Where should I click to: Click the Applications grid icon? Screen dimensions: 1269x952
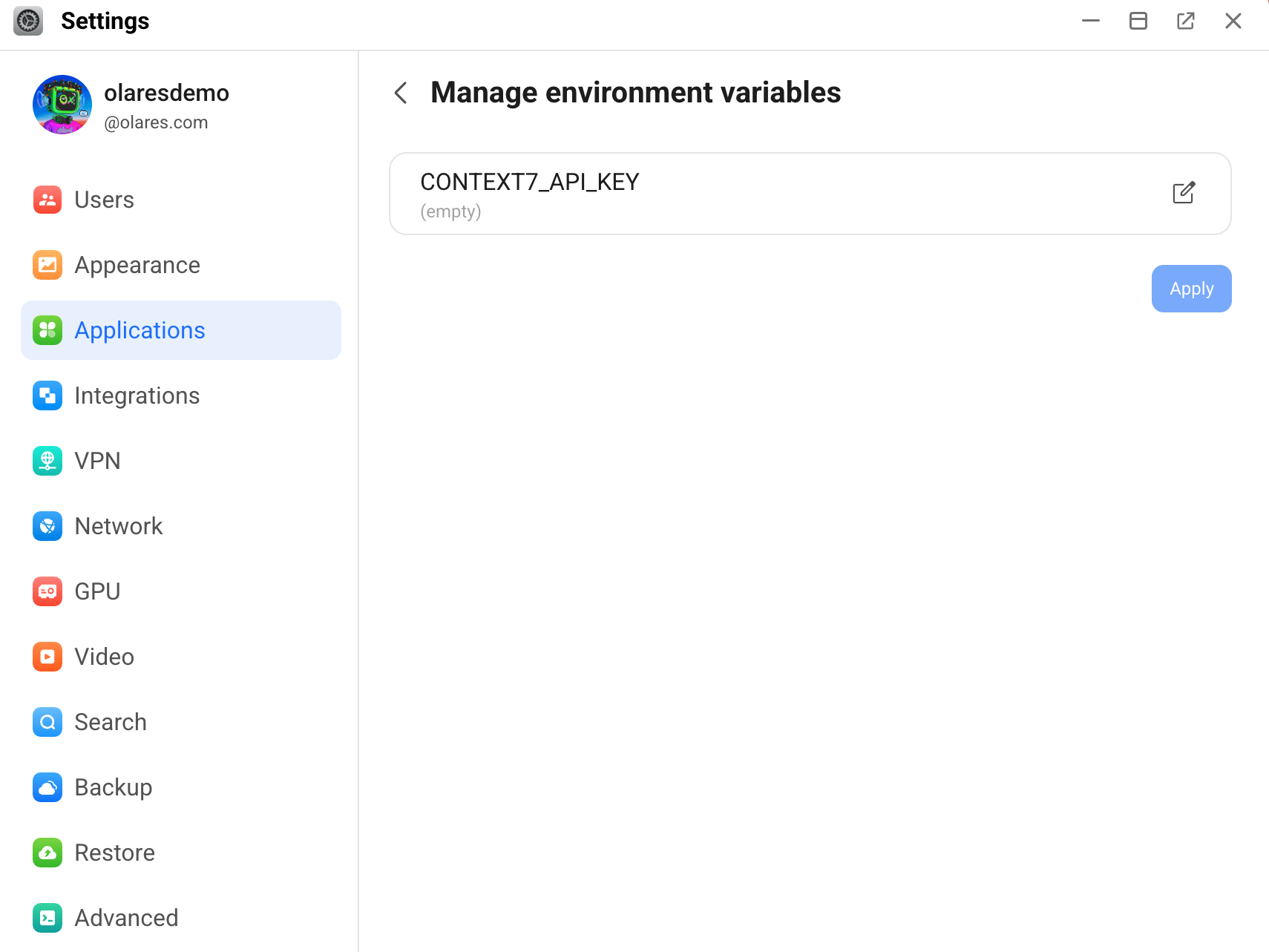click(47, 330)
